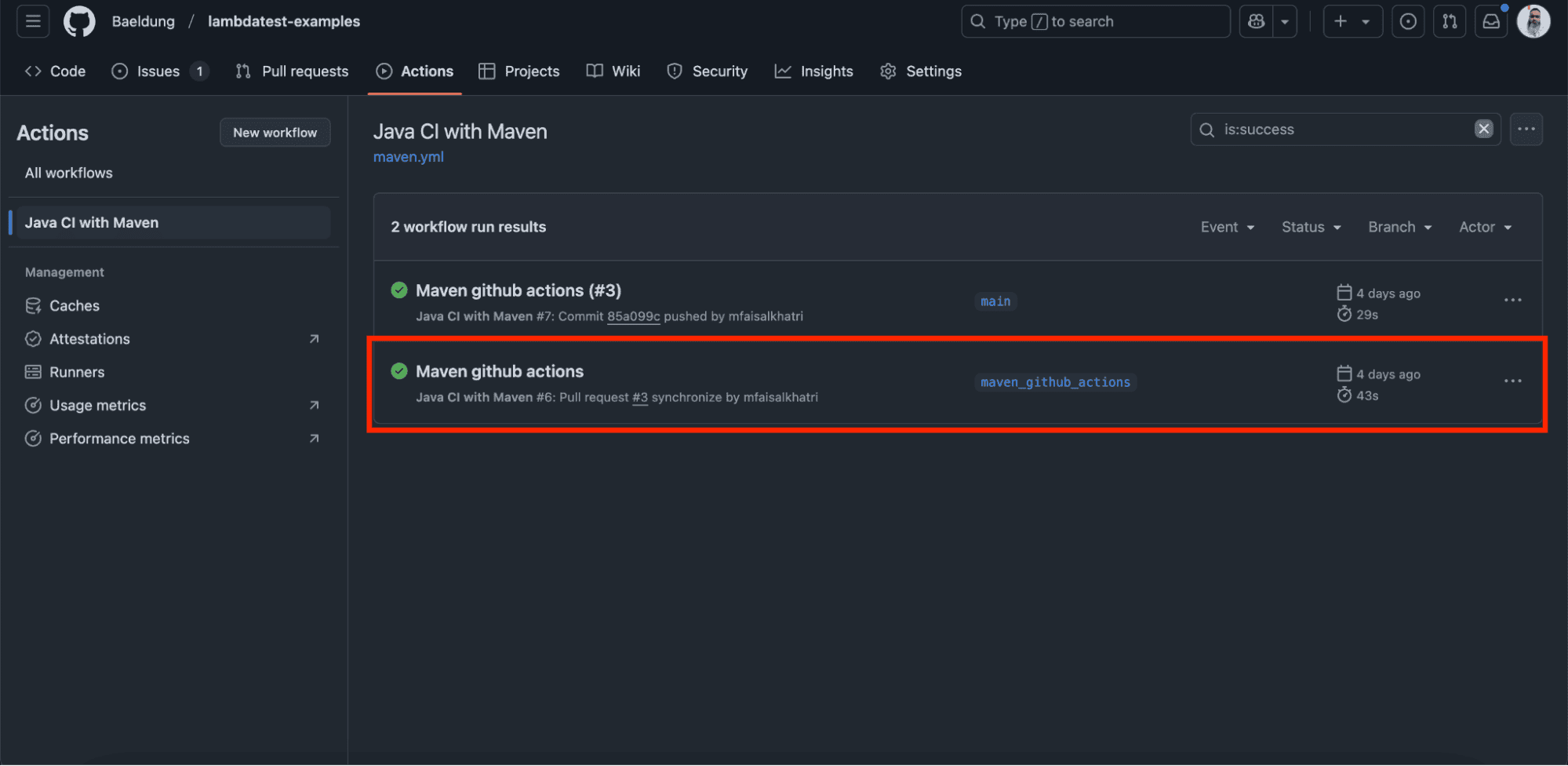Open the issues icon in header
The height and width of the screenshot is (766, 1568).
(1408, 21)
